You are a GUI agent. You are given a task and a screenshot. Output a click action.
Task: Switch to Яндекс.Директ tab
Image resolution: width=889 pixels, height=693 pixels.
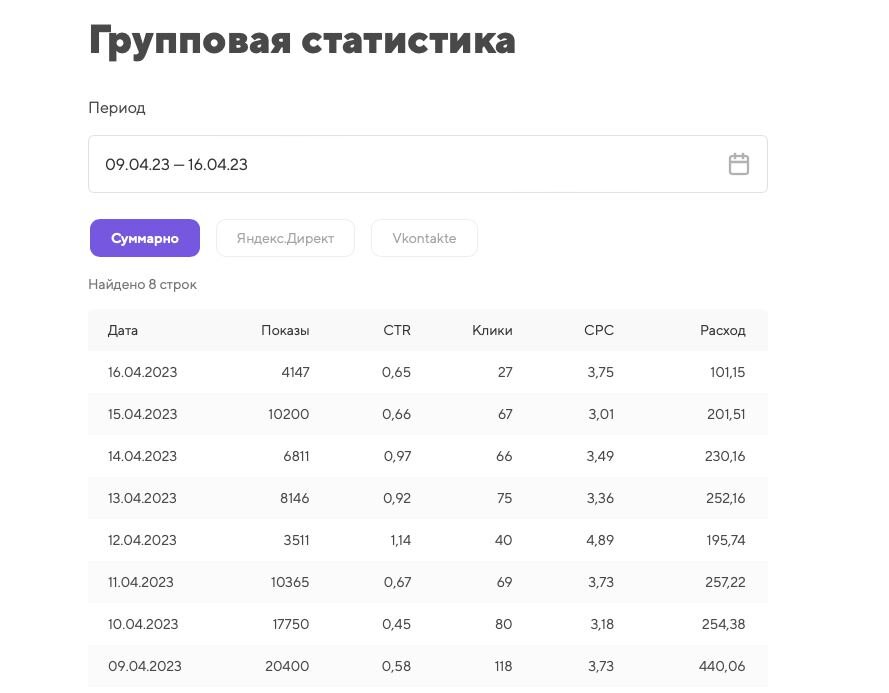tap(285, 238)
